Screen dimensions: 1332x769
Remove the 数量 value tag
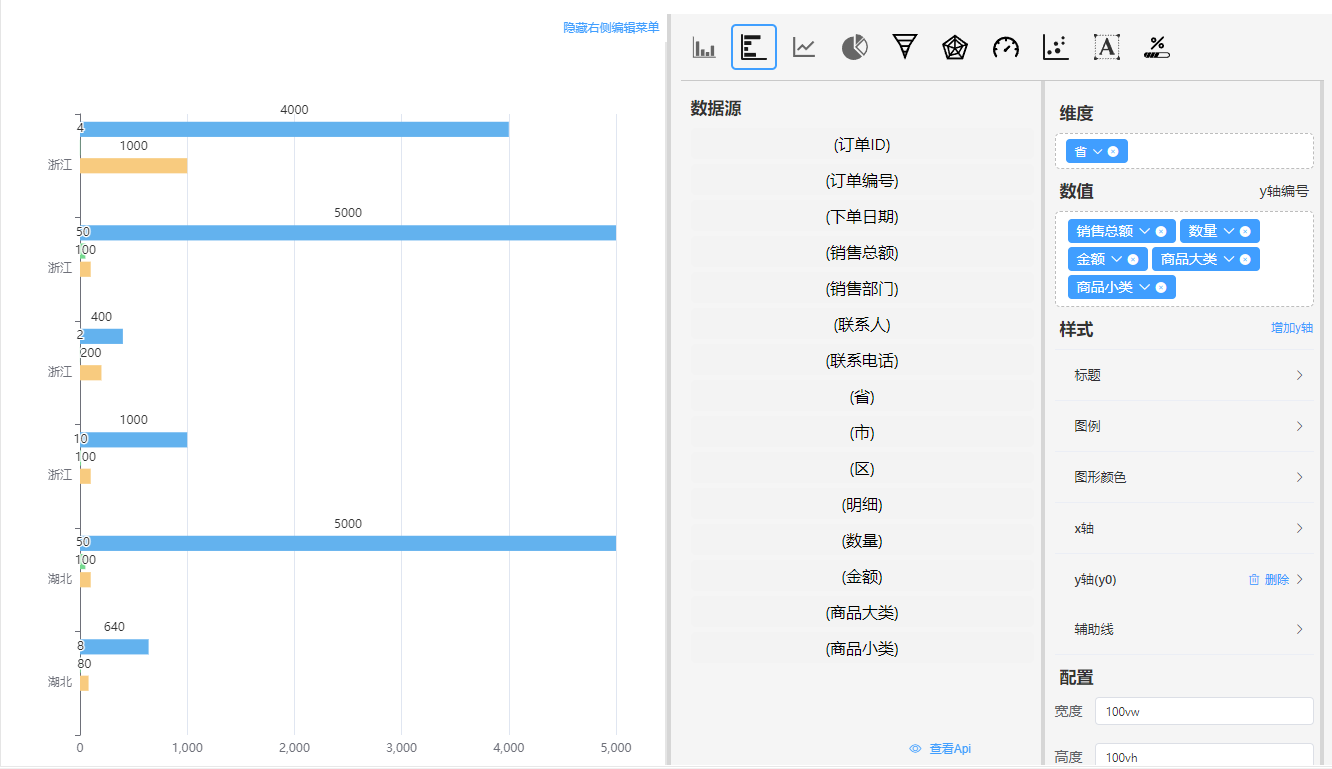tap(1245, 231)
